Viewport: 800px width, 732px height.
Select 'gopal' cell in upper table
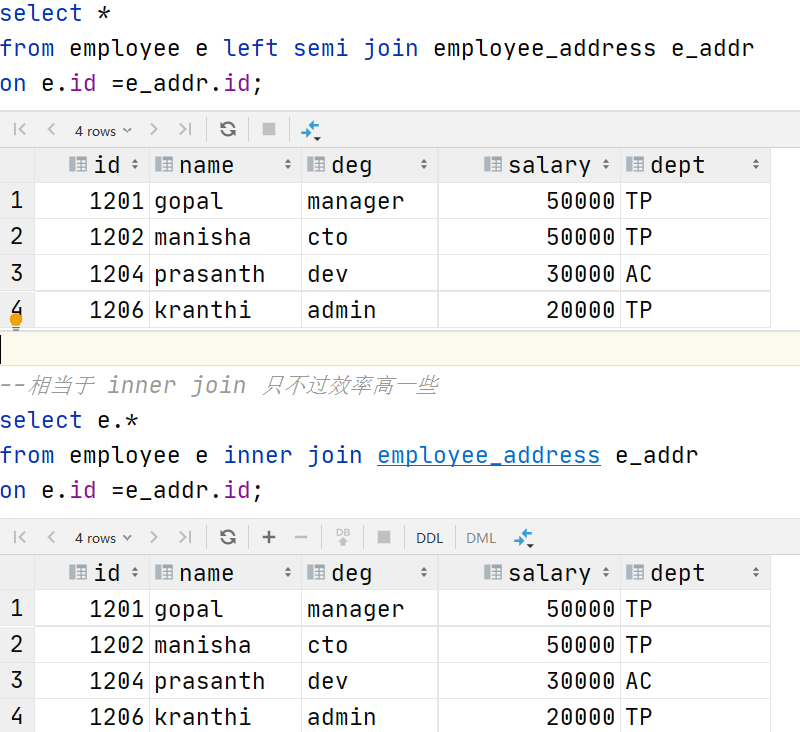226,201
